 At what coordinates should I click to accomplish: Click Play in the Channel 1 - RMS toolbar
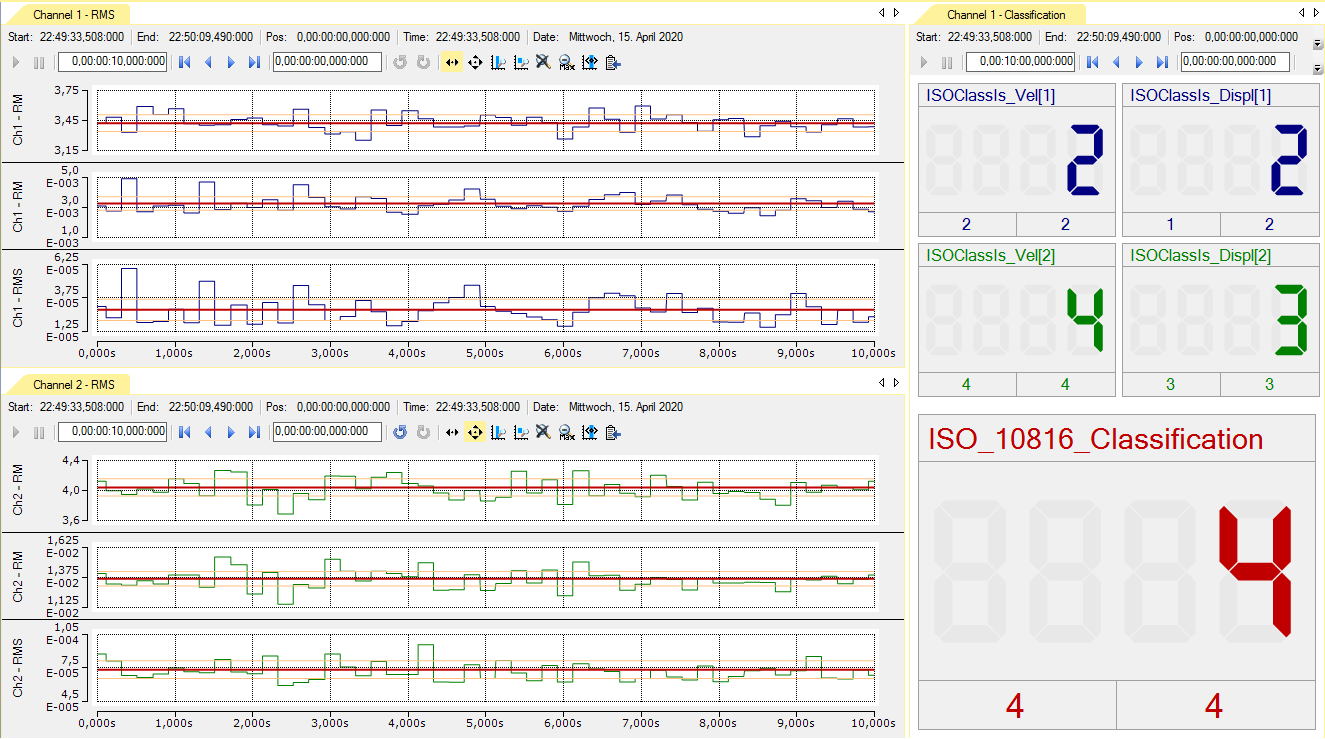click(16, 62)
